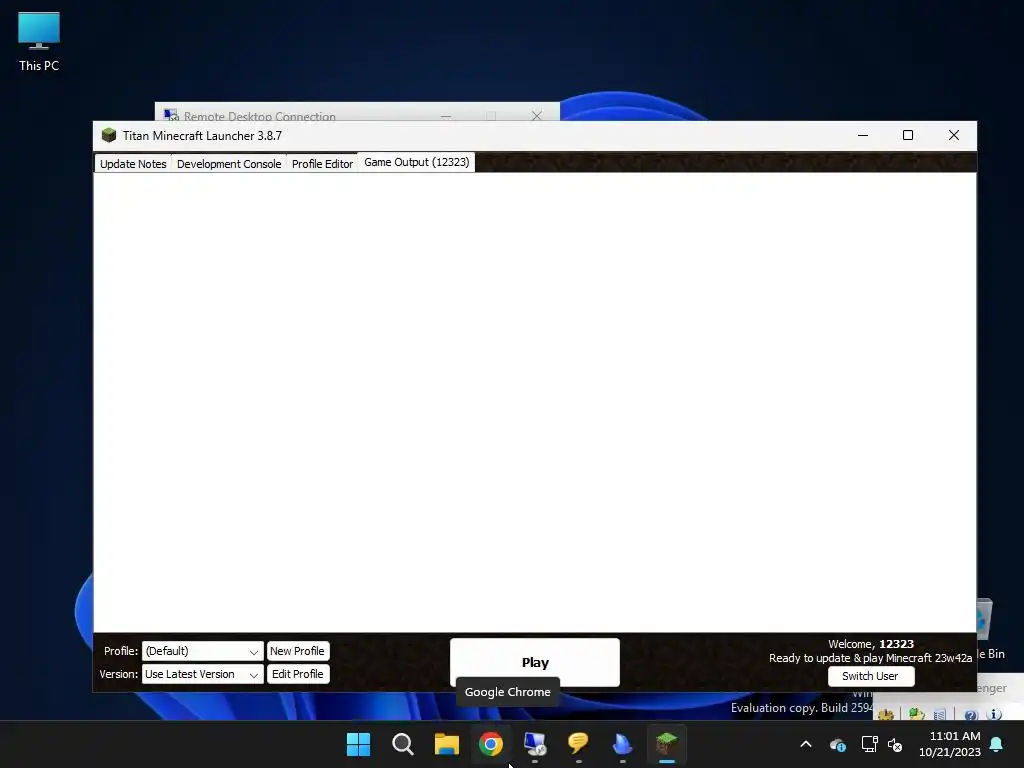Open the Version dropdown showing Use Latest Version
Image resolution: width=1024 pixels, height=768 pixels.
[x=202, y=674]
